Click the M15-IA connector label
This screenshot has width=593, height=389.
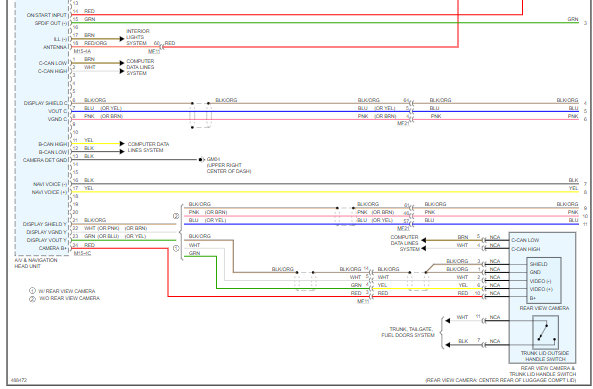tap(82, 51)
